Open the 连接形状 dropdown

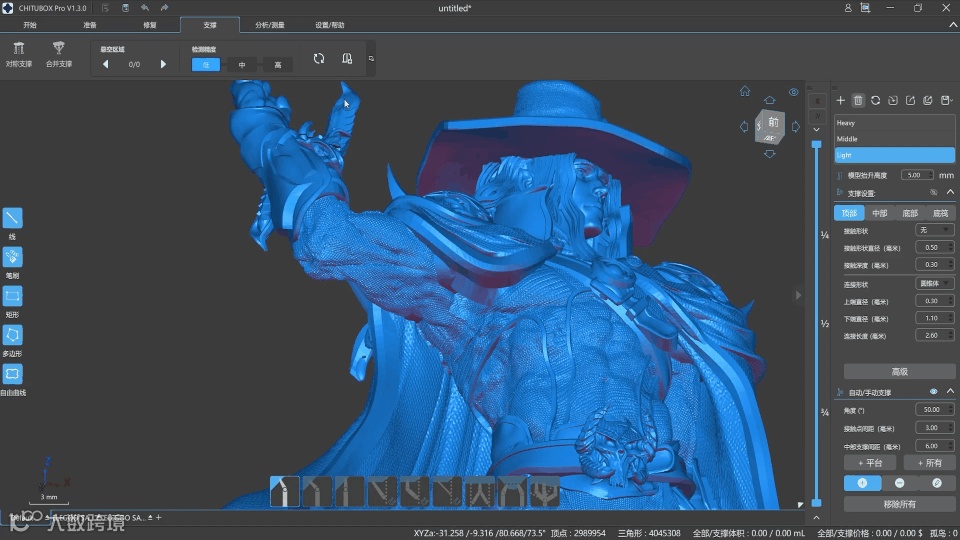[x=935, y=283]
